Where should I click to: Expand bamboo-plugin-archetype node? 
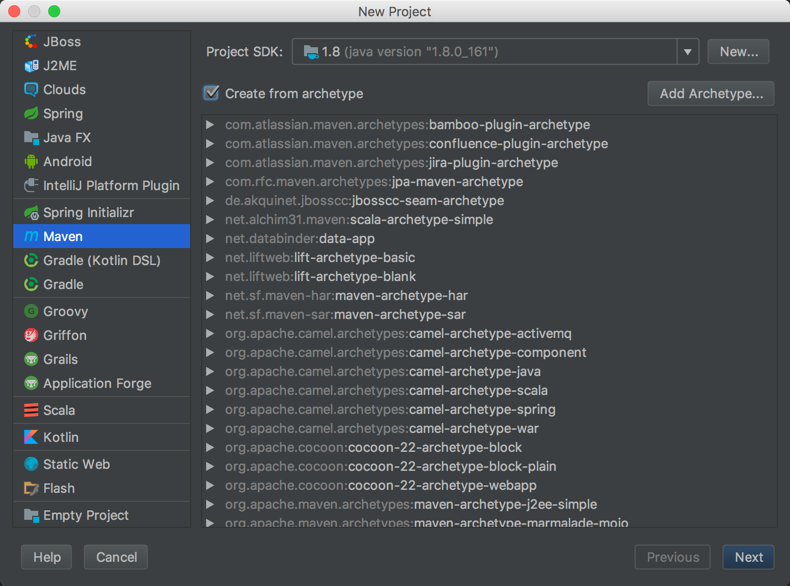click(x=210, y=124)
